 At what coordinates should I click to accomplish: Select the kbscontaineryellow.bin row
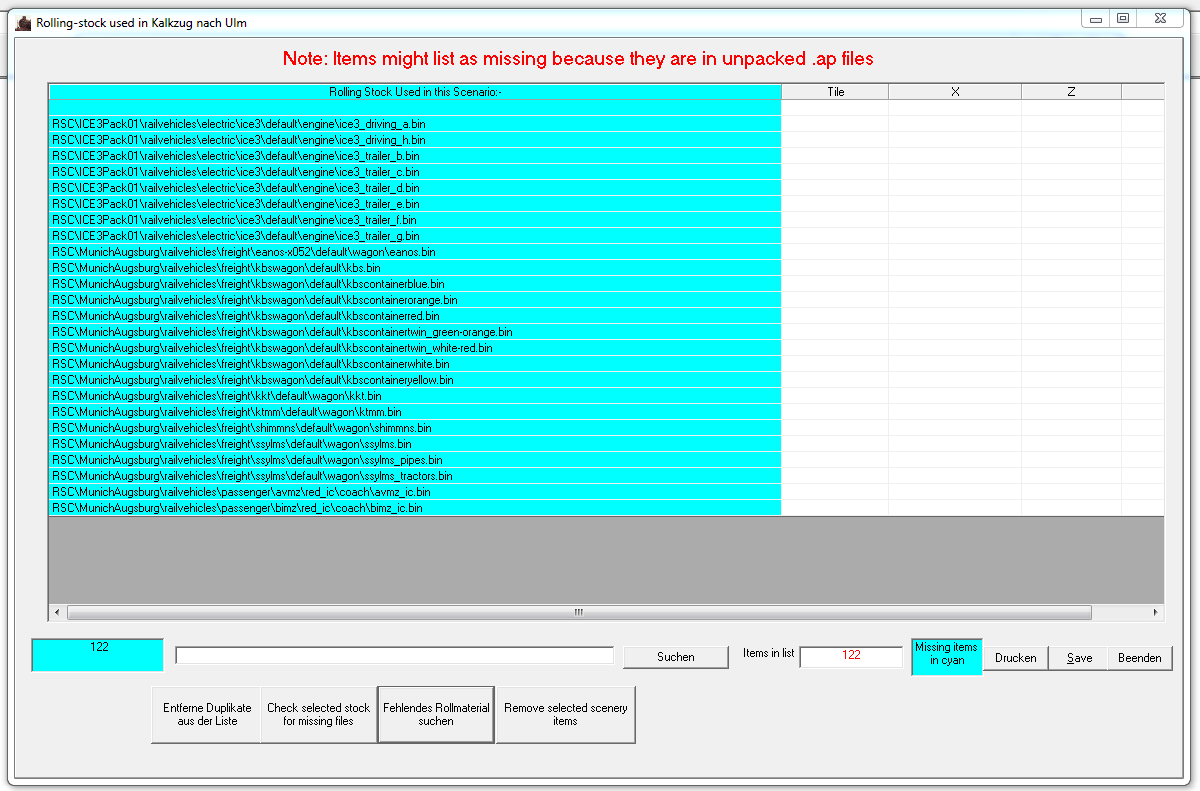[x=415, y=380]
